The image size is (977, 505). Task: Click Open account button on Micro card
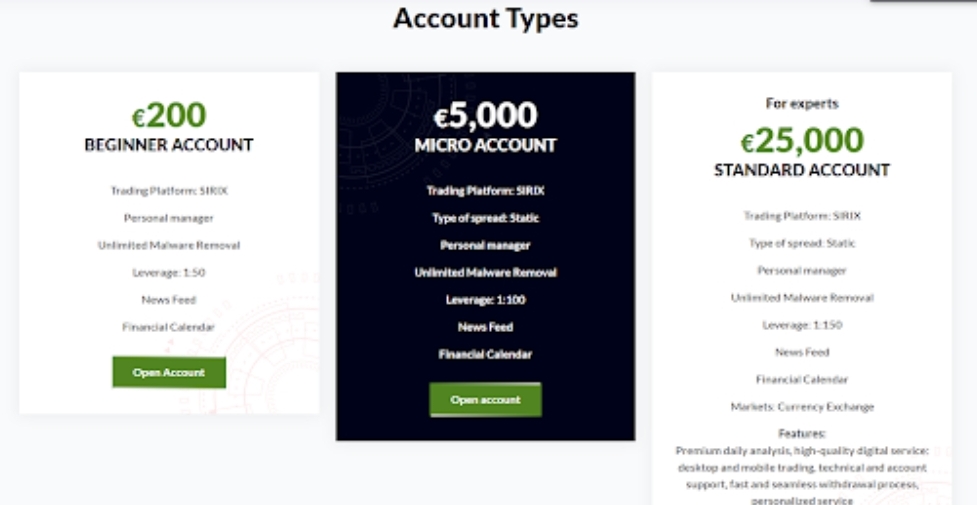tap(485, 400)
